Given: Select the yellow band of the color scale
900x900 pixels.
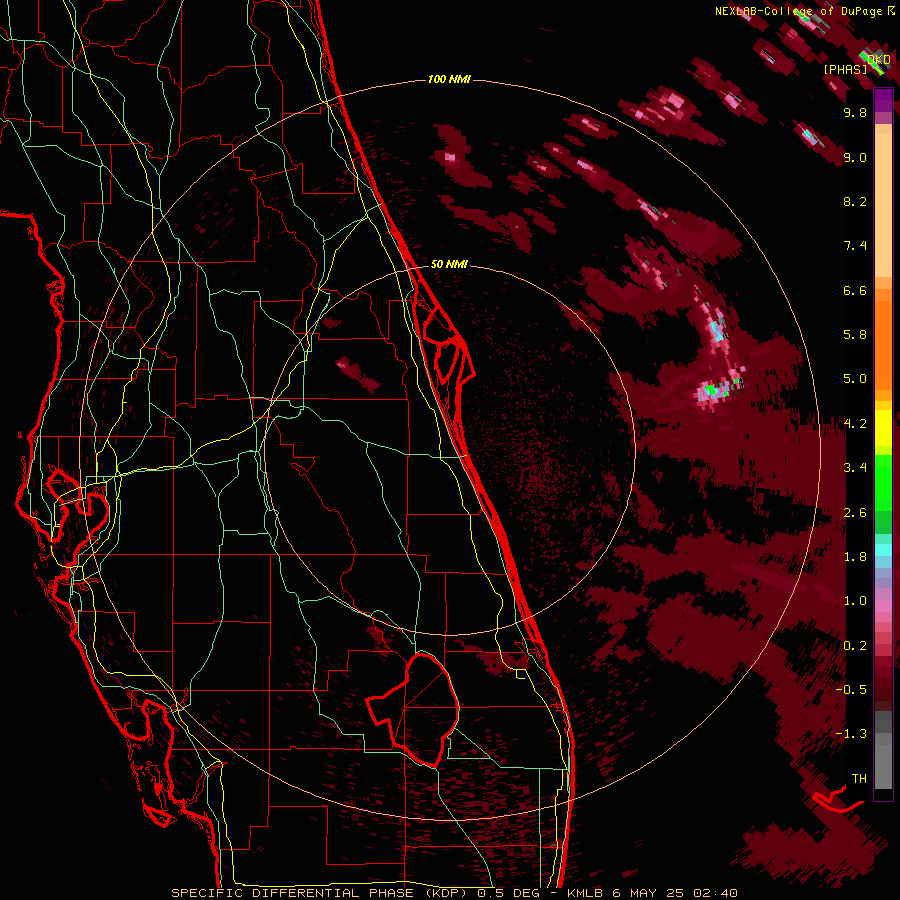Looking at the screenshot, I should point(883,428).
